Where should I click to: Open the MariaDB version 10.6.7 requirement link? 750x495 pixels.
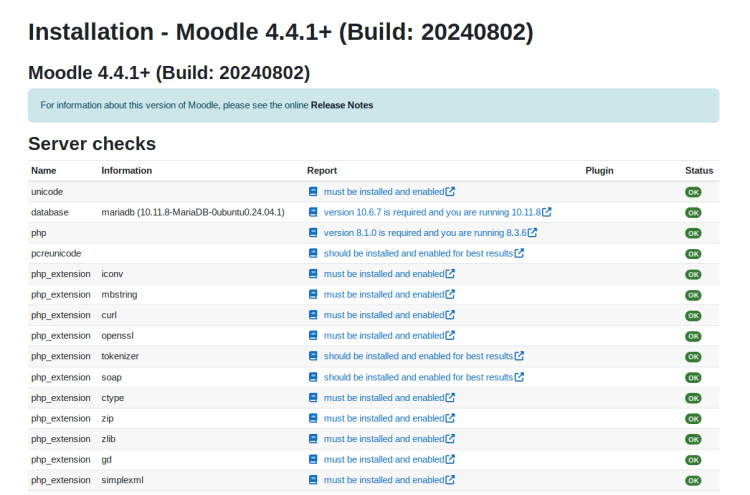431,212
